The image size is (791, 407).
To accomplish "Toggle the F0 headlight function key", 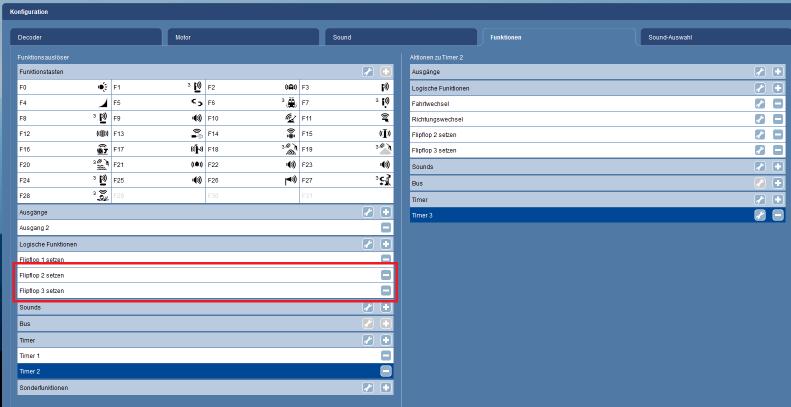I will [63, 88].
